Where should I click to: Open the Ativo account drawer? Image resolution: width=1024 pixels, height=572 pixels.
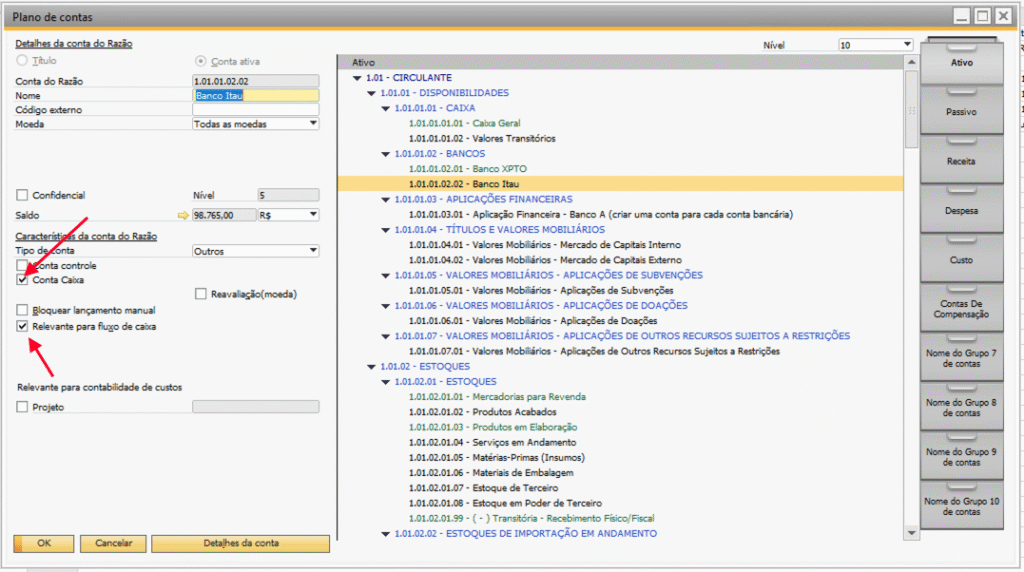(961, 62)
